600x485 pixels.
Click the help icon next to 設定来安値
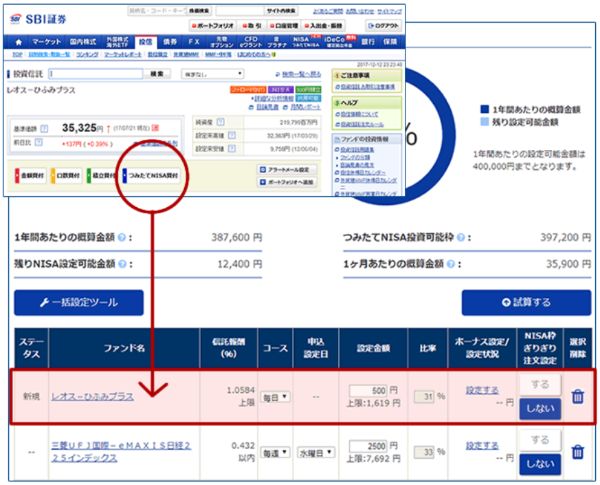coord(232,149)
